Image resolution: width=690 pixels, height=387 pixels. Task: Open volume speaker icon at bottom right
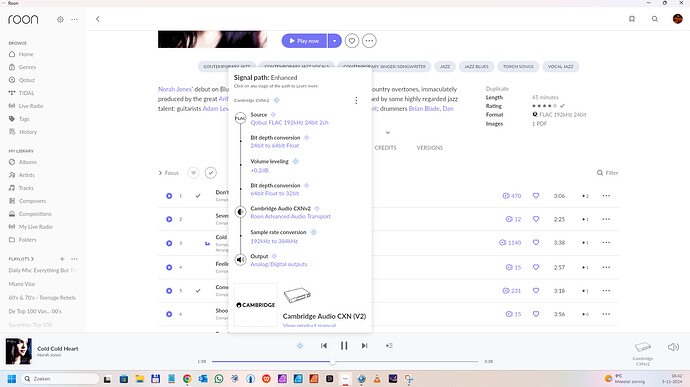click(673, 347)
